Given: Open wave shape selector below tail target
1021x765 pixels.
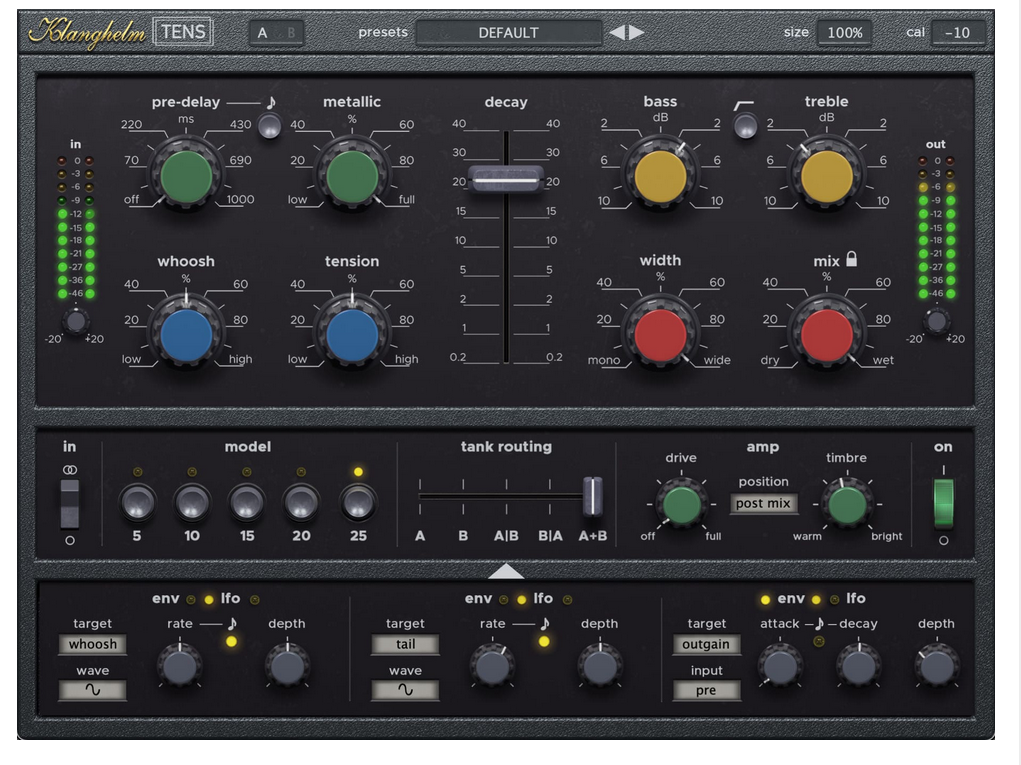Looking at the screenshot, I should coord(405,690).
